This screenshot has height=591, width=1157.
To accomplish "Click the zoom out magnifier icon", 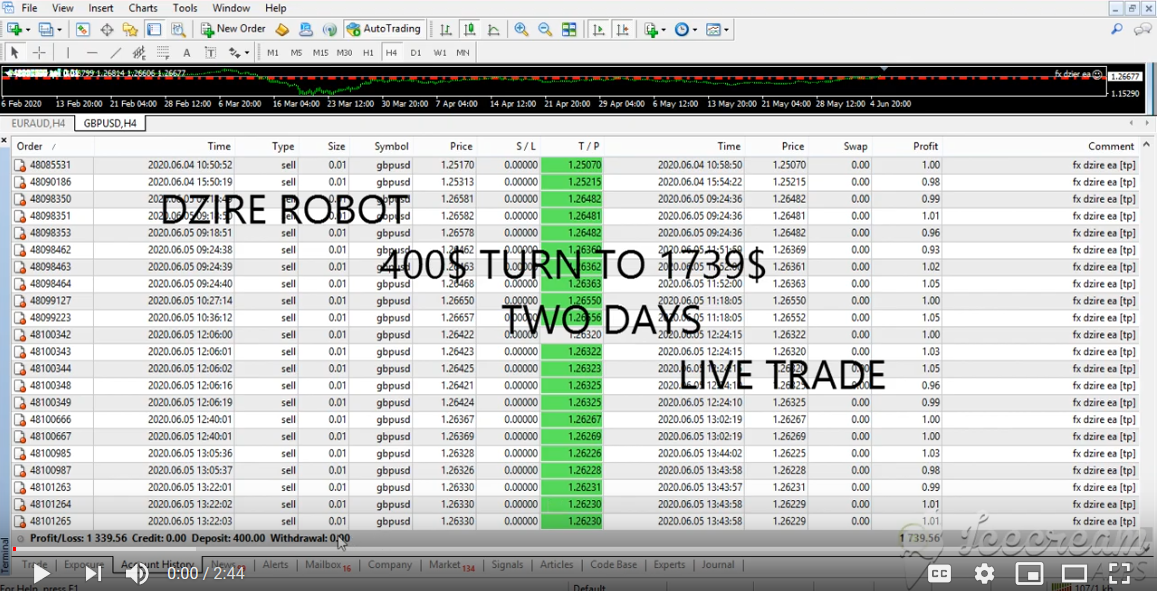I will click(x=545, y=30).
